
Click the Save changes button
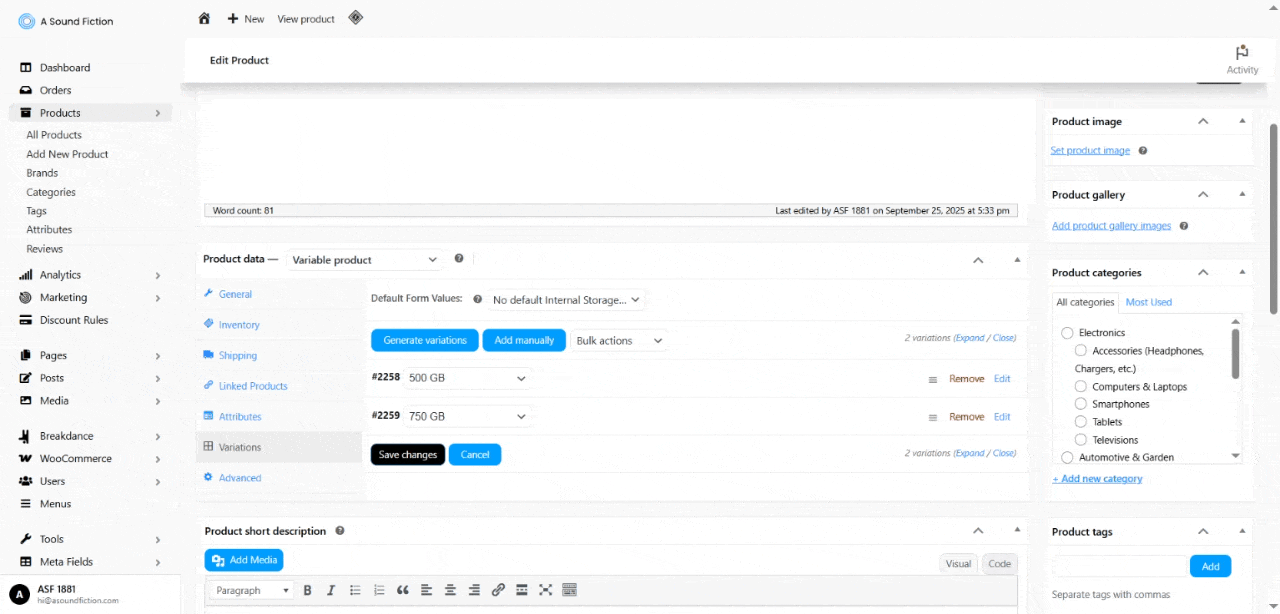point(407,454)
